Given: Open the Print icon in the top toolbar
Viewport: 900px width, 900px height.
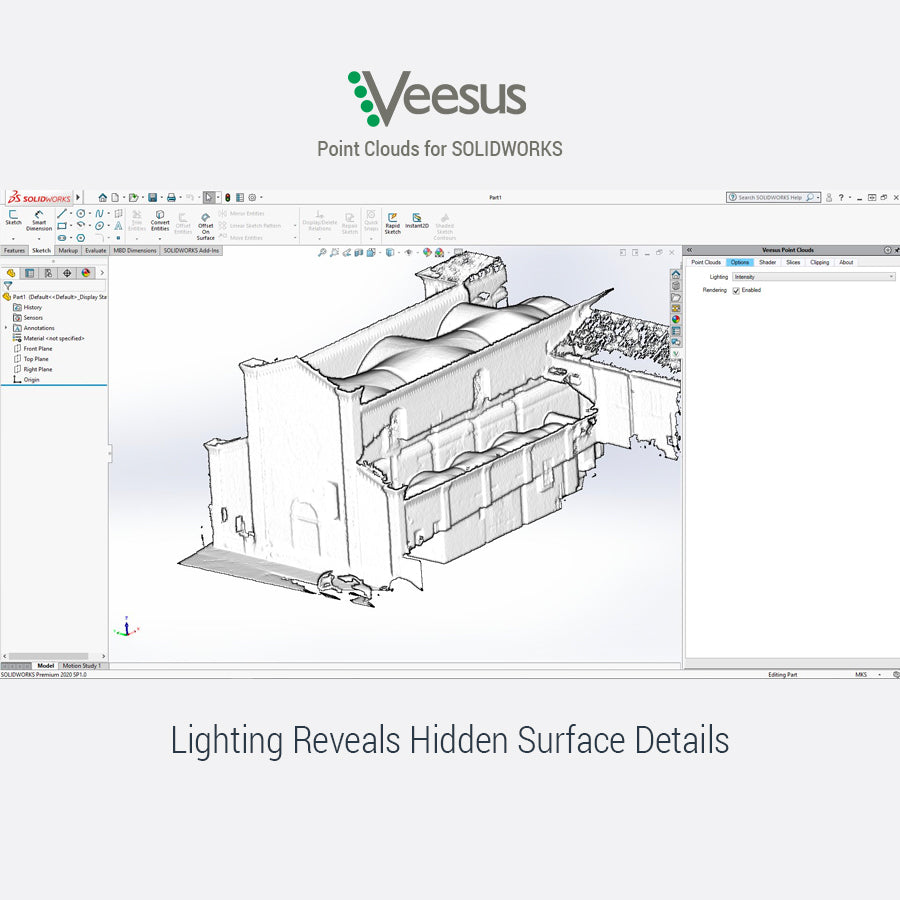Looking at the screenshot, I should (x=172, y=197).
